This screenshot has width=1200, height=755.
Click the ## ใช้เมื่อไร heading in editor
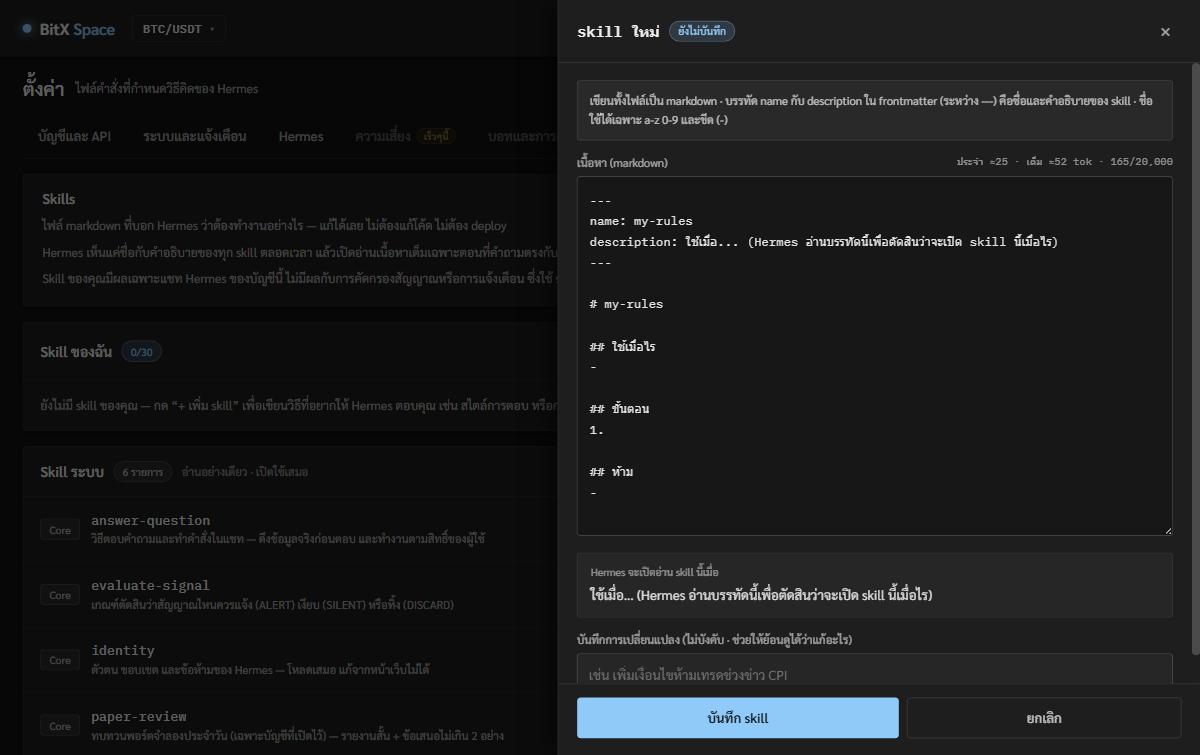[622, 346]
